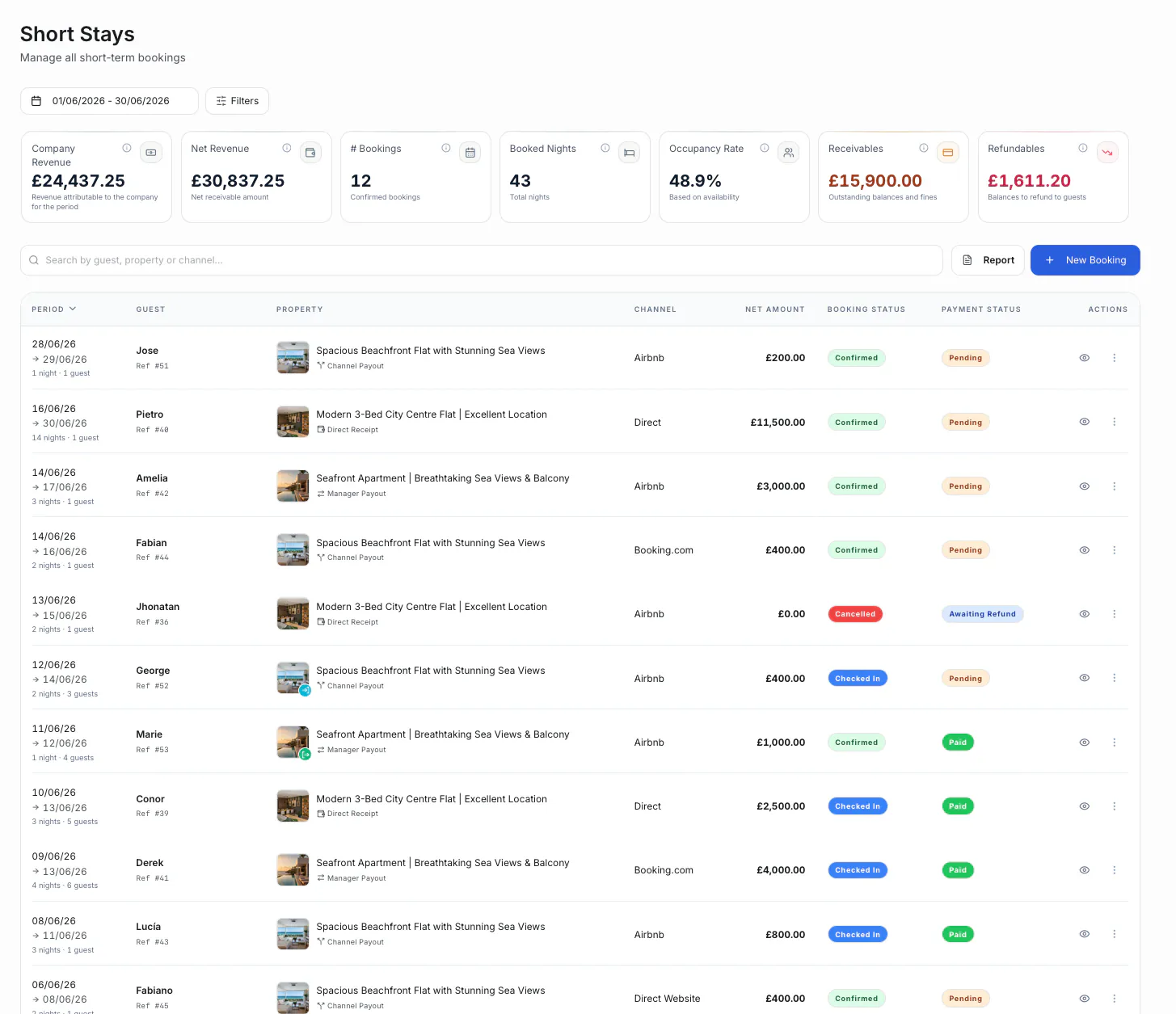Click the downward trend icon on Refundables card
This screenshot has width=1176, height=1014.
click(x=1107, y=152)
